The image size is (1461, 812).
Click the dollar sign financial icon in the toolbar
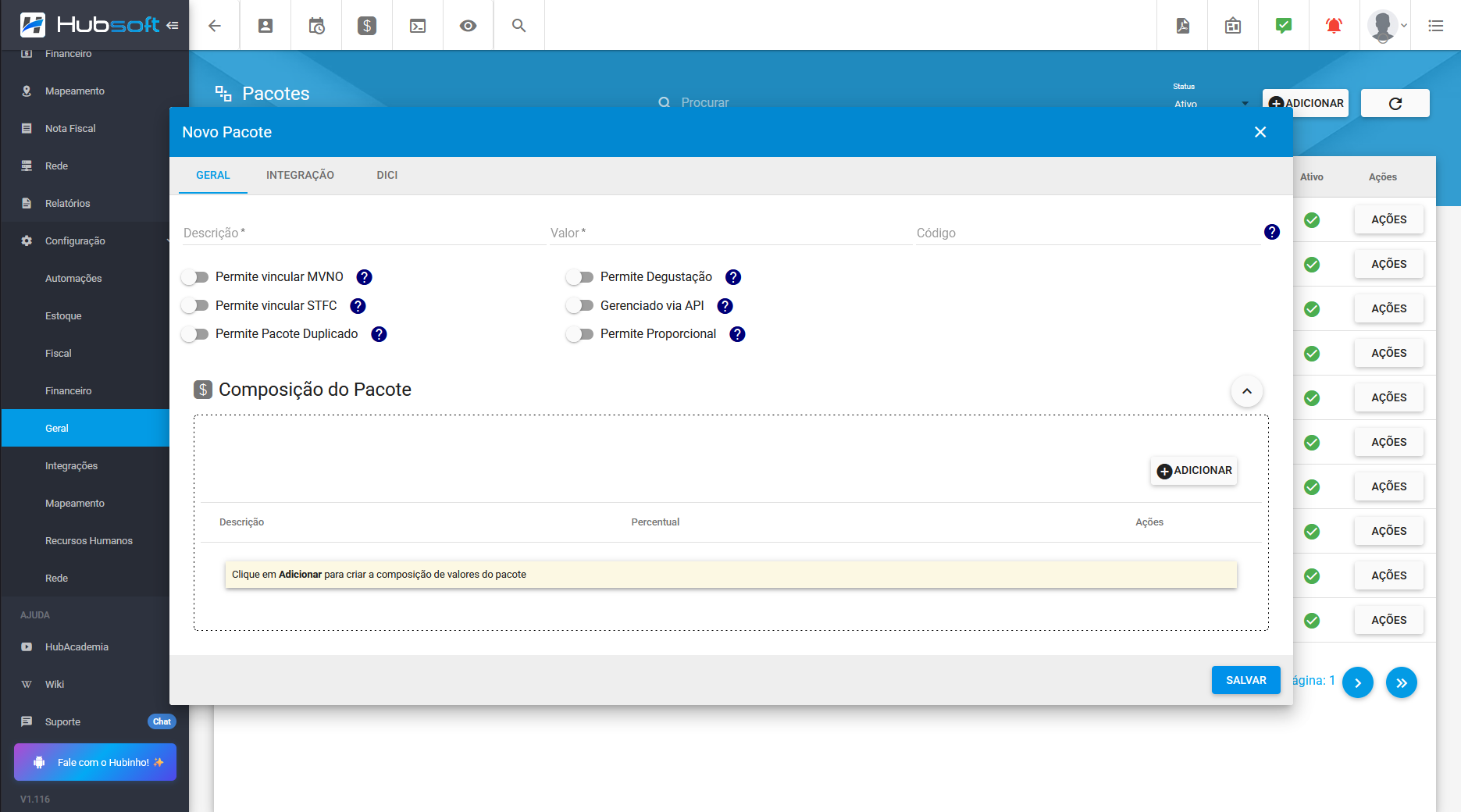tap(366, 25)
